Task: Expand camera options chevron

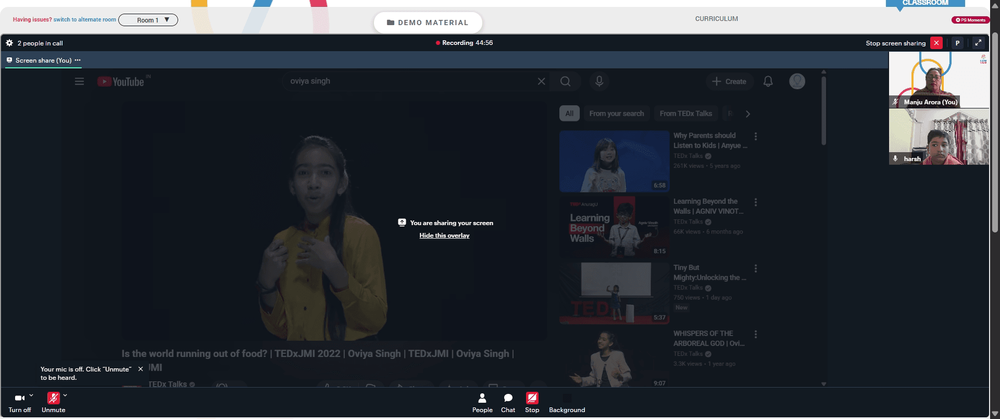Action: pyautogui.click(x=31, y=395)
